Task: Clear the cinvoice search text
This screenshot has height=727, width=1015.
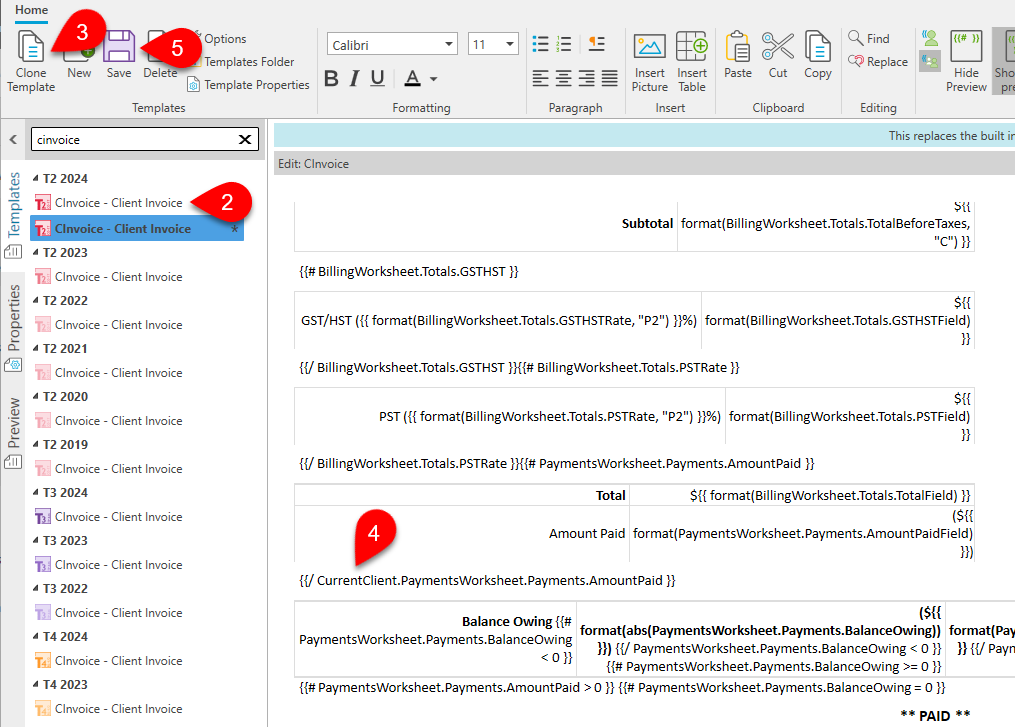Action: click(245, 139)
